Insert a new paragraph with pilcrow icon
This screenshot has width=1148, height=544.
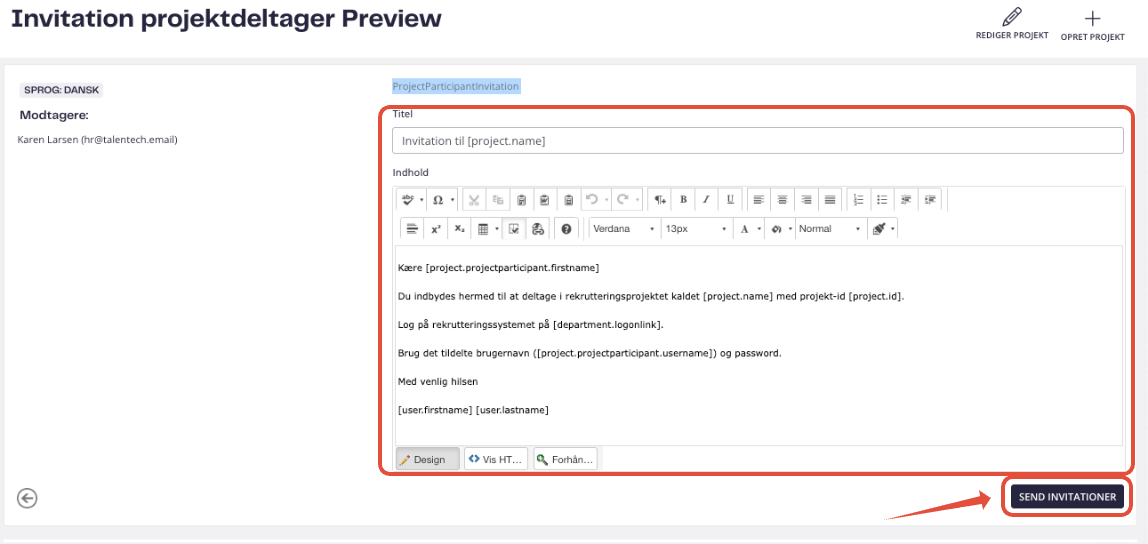click(660, 199)
